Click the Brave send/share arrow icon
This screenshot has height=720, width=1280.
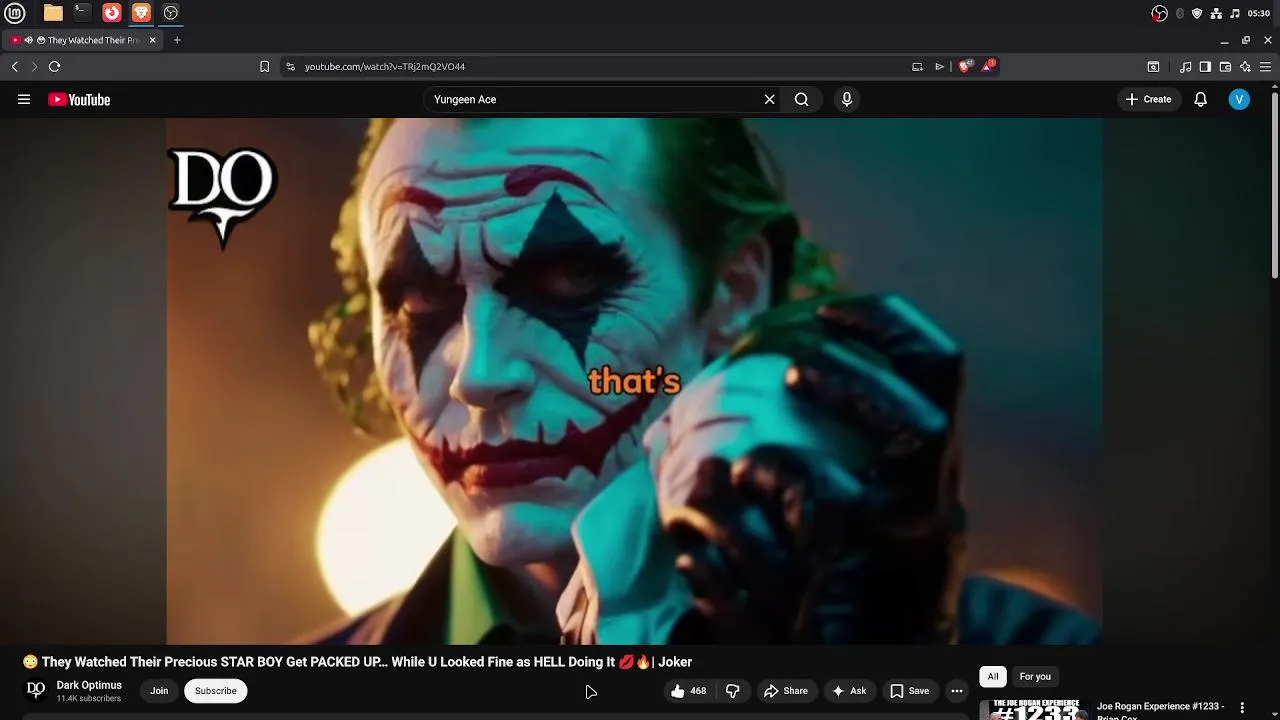[939, 67]
